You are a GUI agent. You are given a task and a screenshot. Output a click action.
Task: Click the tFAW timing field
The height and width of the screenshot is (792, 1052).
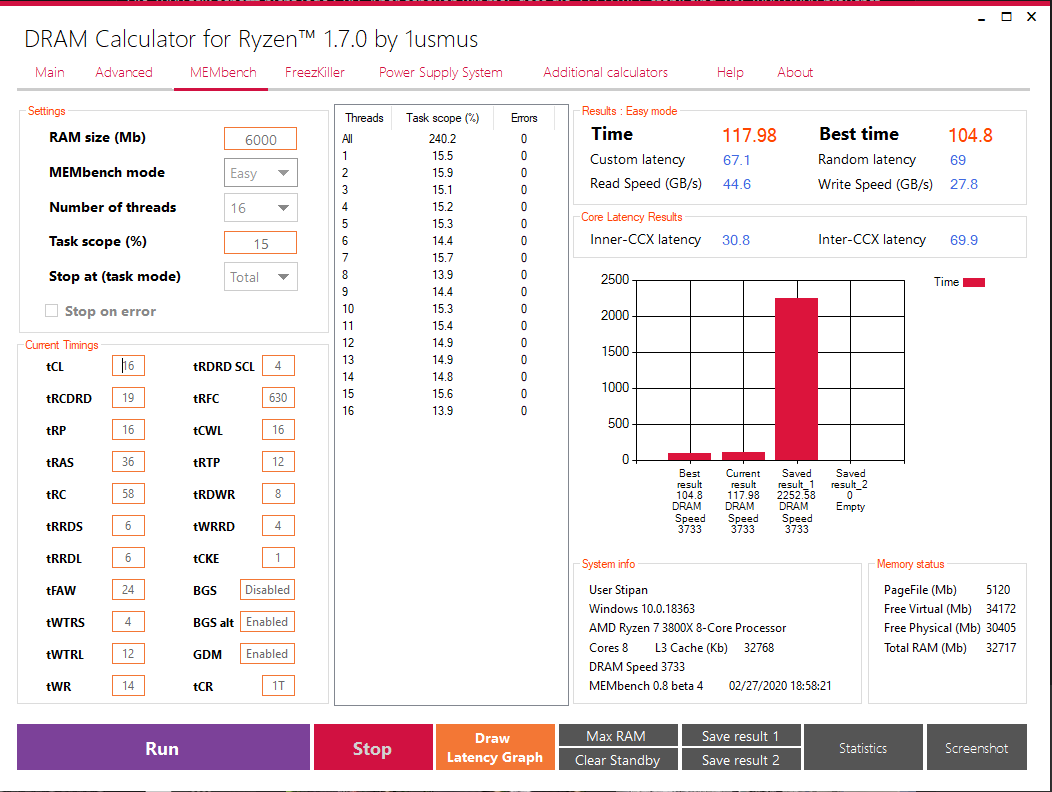(128, 589)
